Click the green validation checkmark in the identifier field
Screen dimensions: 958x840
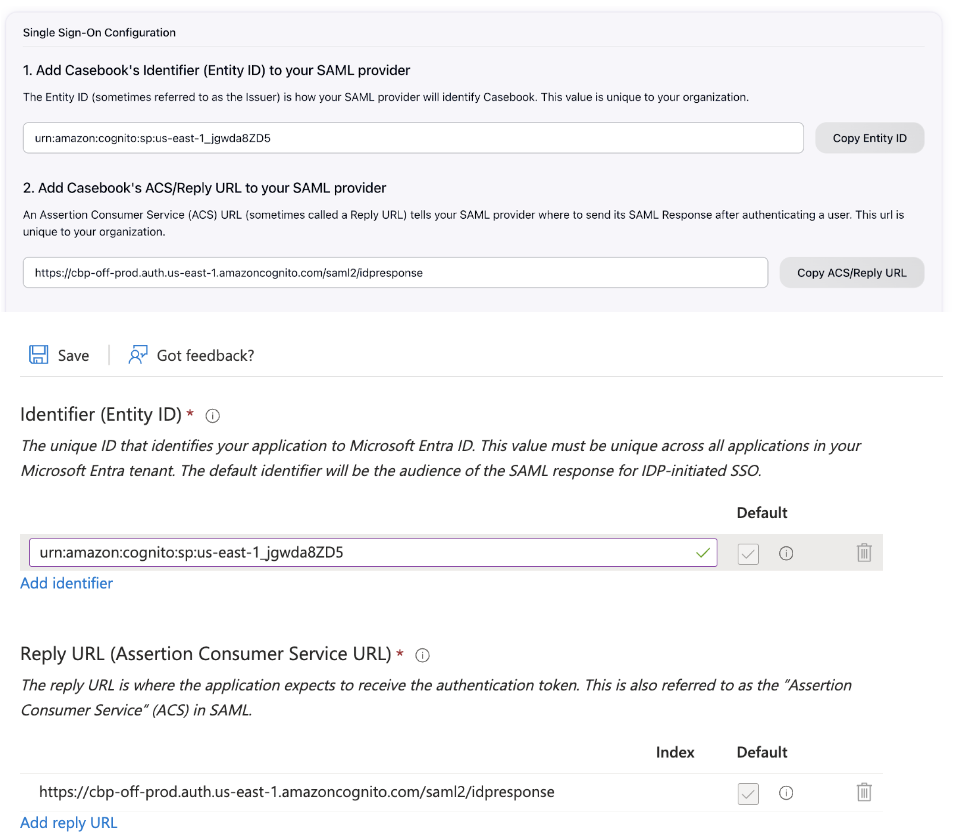coord(703,552)
